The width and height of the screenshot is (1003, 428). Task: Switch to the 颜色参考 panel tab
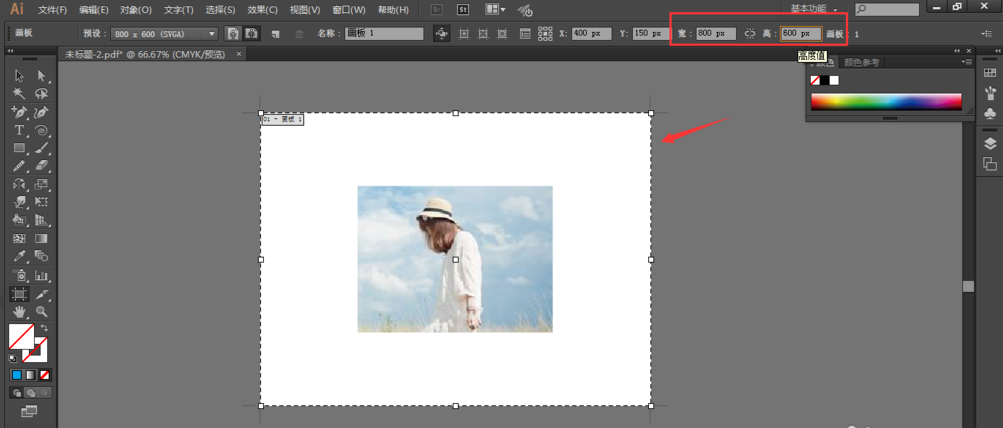coord(861,62)
